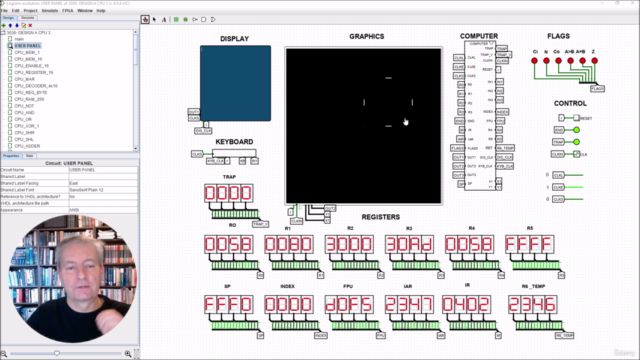Open the Shared Label Font property value
The width and height of the screenshot is (640, 360).
pos(103,190)
